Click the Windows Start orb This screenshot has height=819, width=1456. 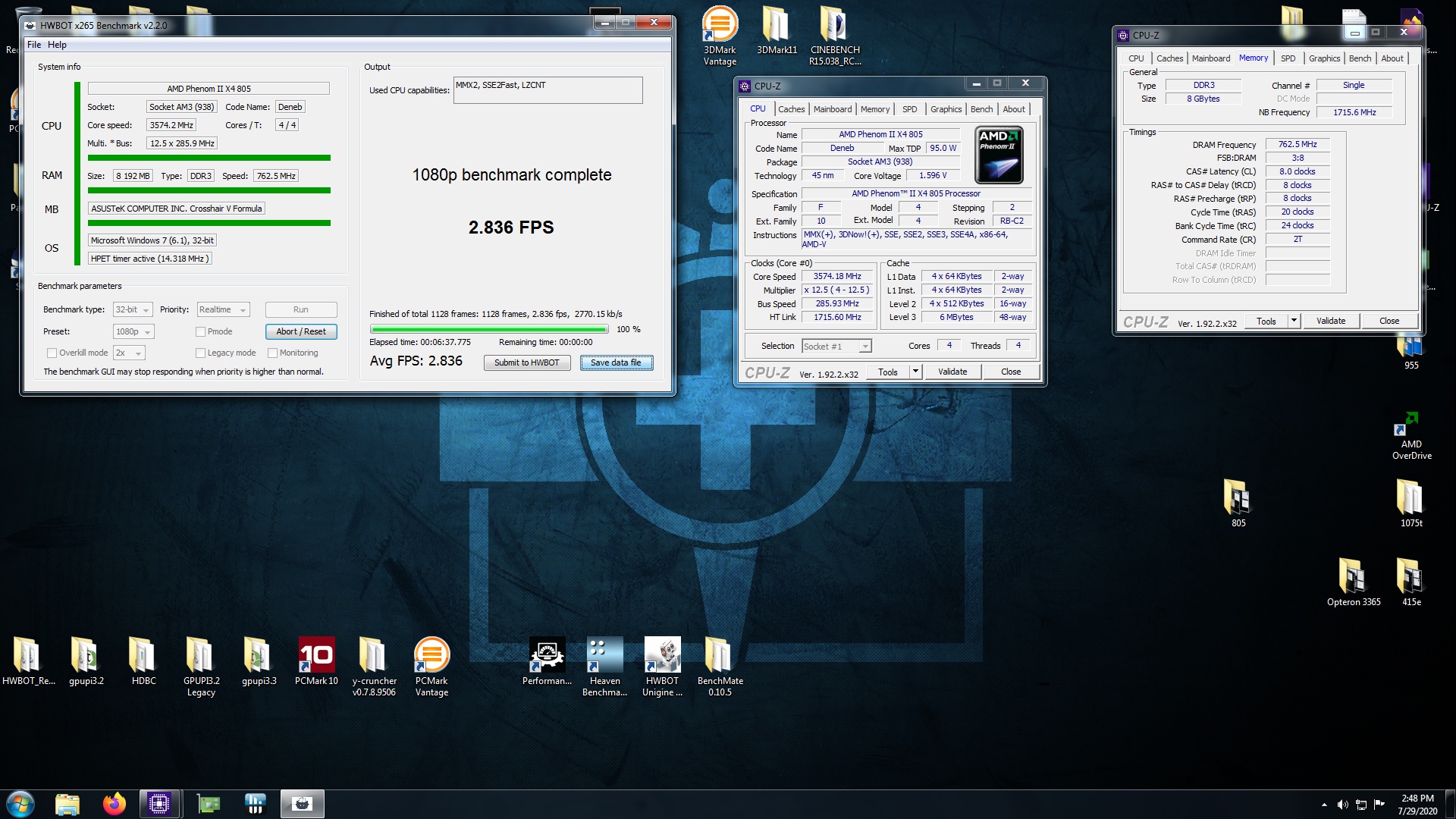[20, 804]
